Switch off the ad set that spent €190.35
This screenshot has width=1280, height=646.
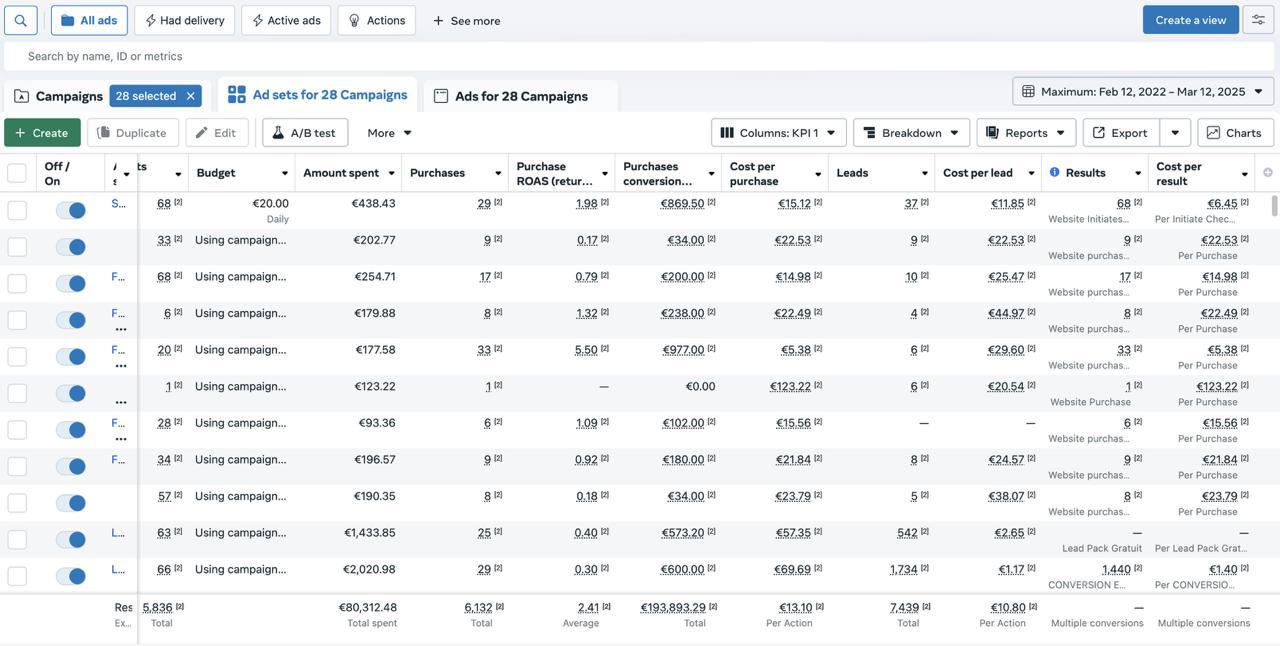(70, 503)
